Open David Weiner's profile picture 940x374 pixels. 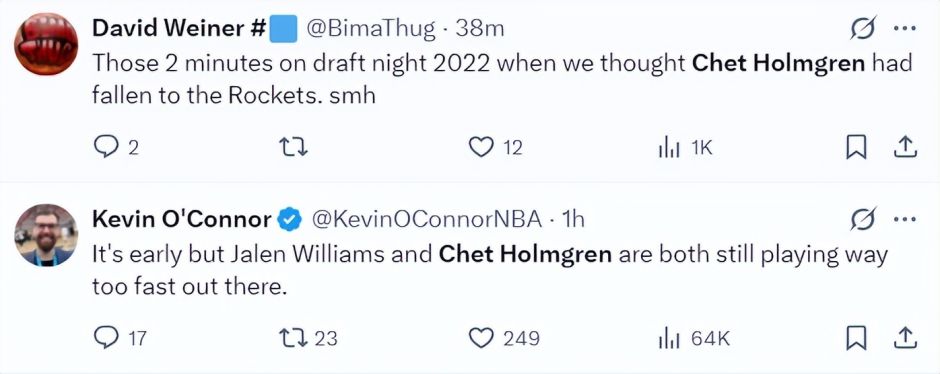tap(46, 44)
